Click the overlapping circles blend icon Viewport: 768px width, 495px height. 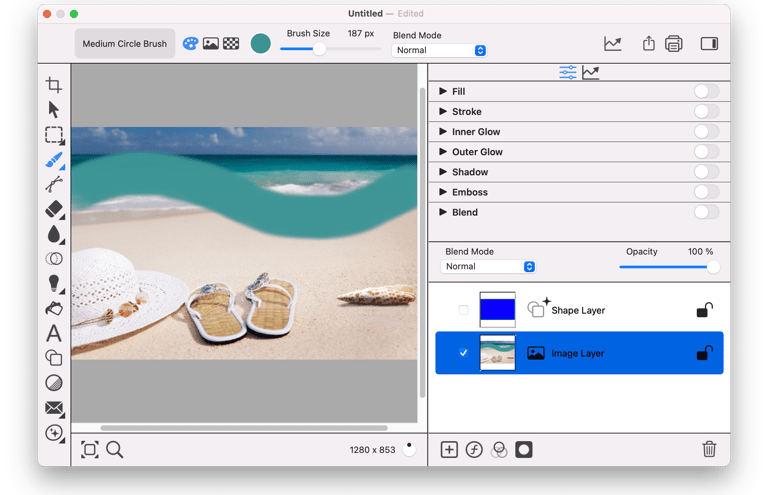499,449
